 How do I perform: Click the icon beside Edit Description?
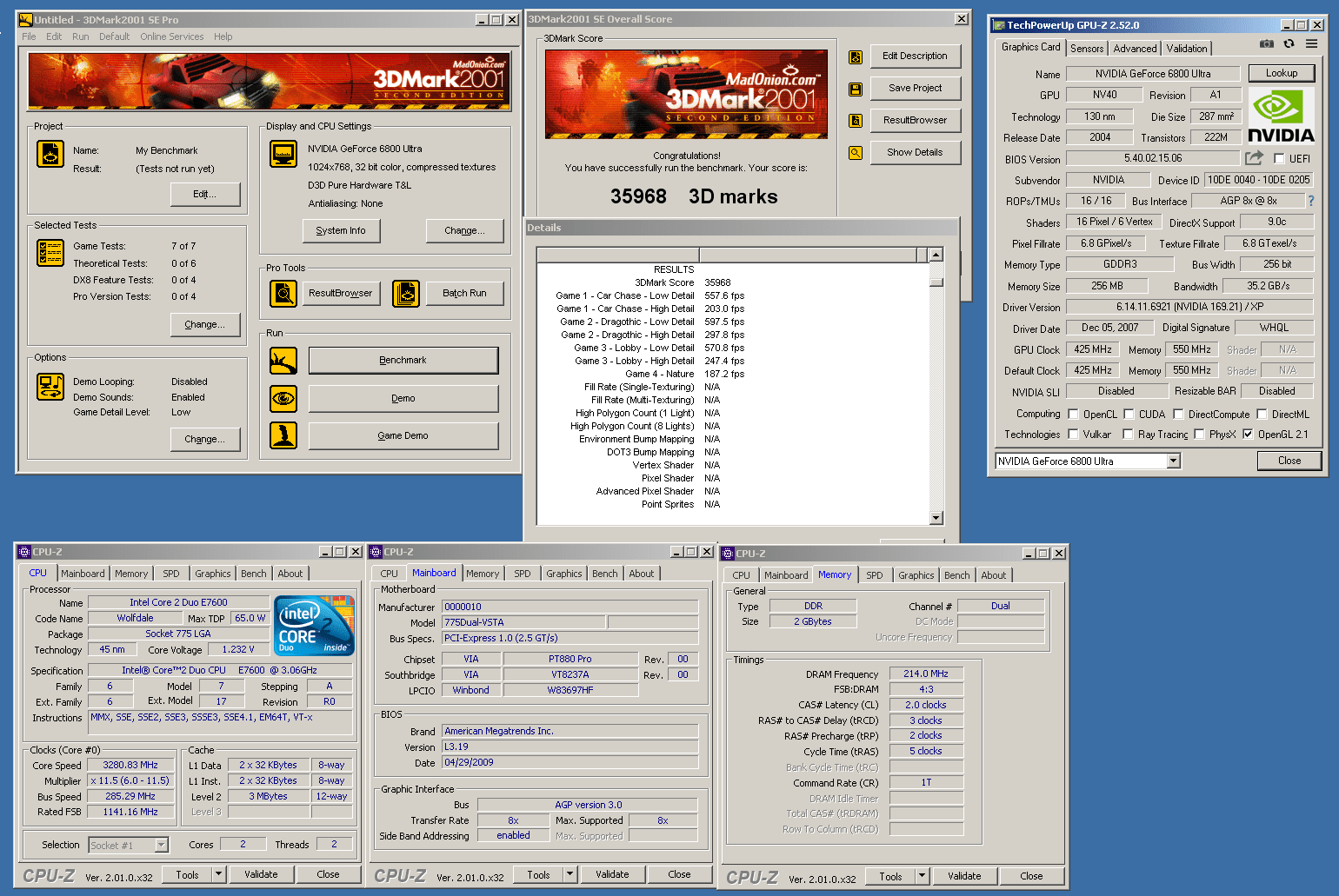pos(856,57)
